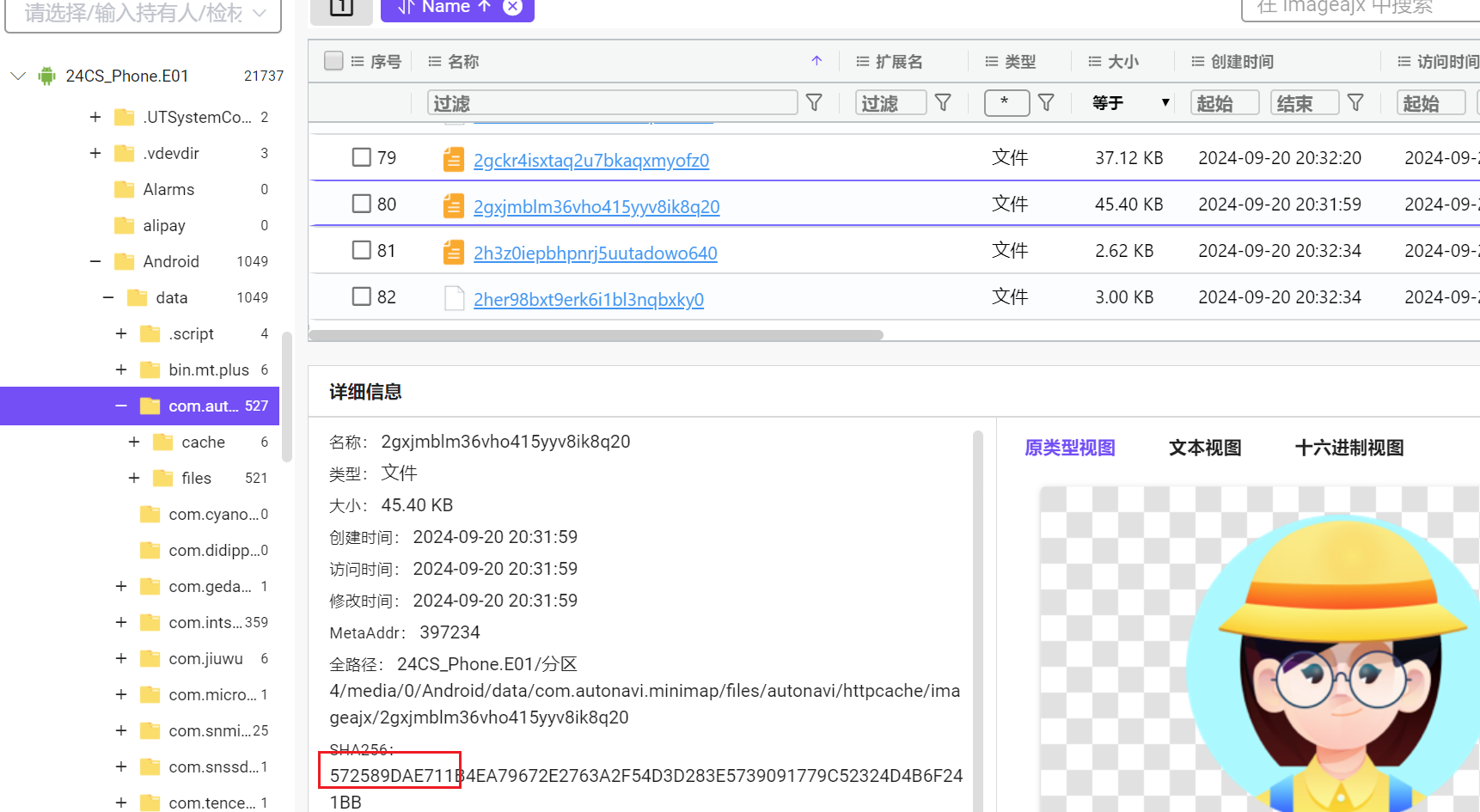Click the creation time 起始 field
Image resolution: width=1480 pixels, height=812 pixels.
(1225, 103)
